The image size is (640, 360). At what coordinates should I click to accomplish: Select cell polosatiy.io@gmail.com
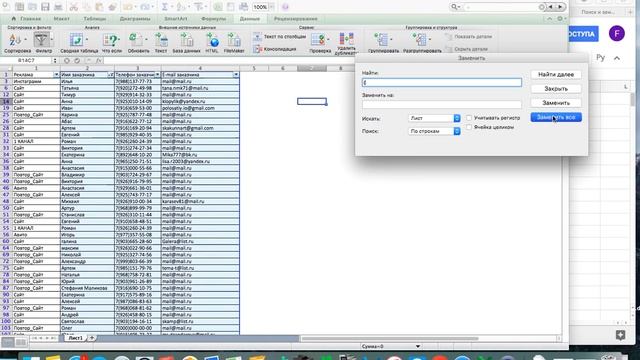pos(200,108)
